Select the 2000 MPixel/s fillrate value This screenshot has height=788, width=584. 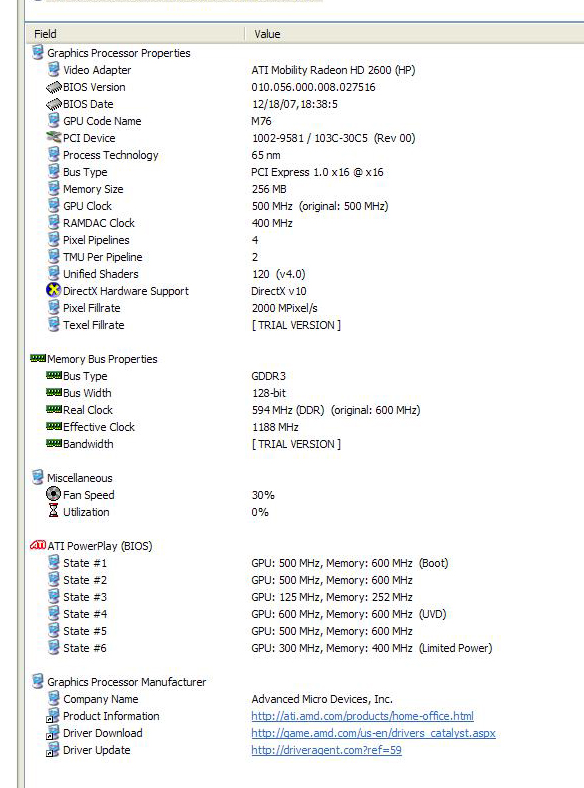[x=284, y=308]
